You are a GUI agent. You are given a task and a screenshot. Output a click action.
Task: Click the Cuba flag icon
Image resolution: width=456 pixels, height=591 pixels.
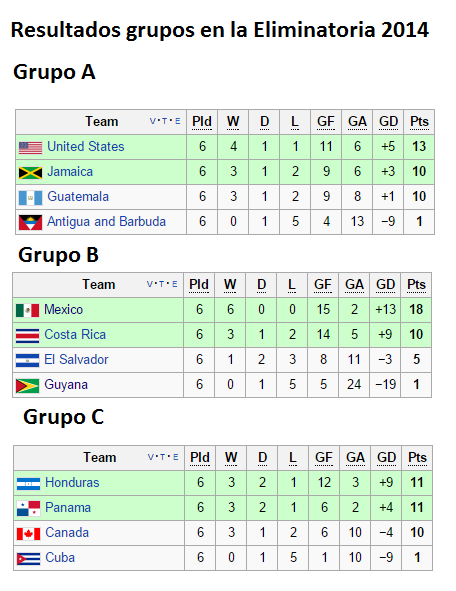(29, 559)
